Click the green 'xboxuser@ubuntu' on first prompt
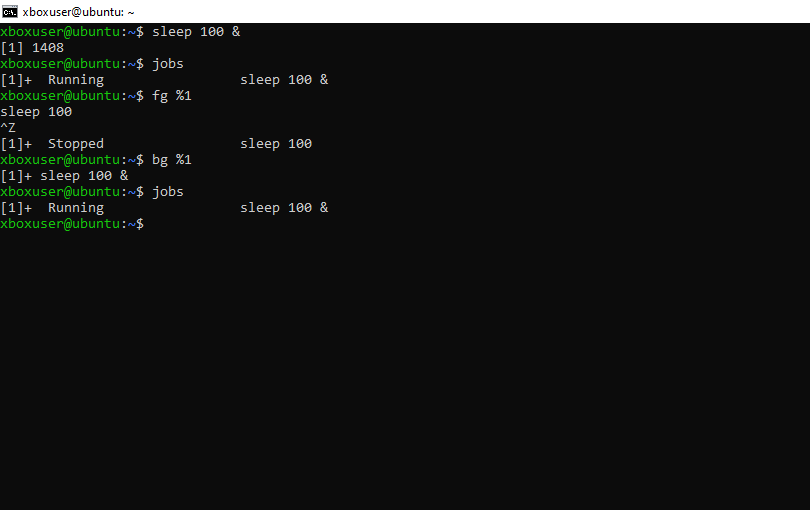 60,32
